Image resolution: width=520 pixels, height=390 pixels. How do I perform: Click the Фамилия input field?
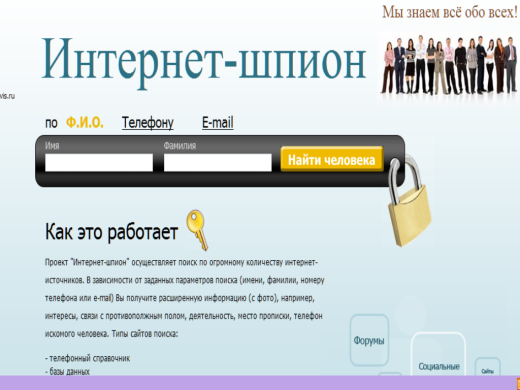[218, 163]
